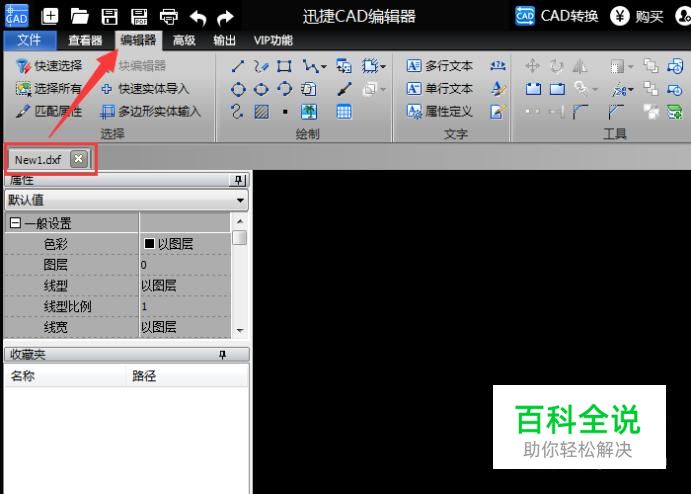Click the stacked pages copy icon
Image resolution: width=691 pixels, height=494 pixels.
308,89
